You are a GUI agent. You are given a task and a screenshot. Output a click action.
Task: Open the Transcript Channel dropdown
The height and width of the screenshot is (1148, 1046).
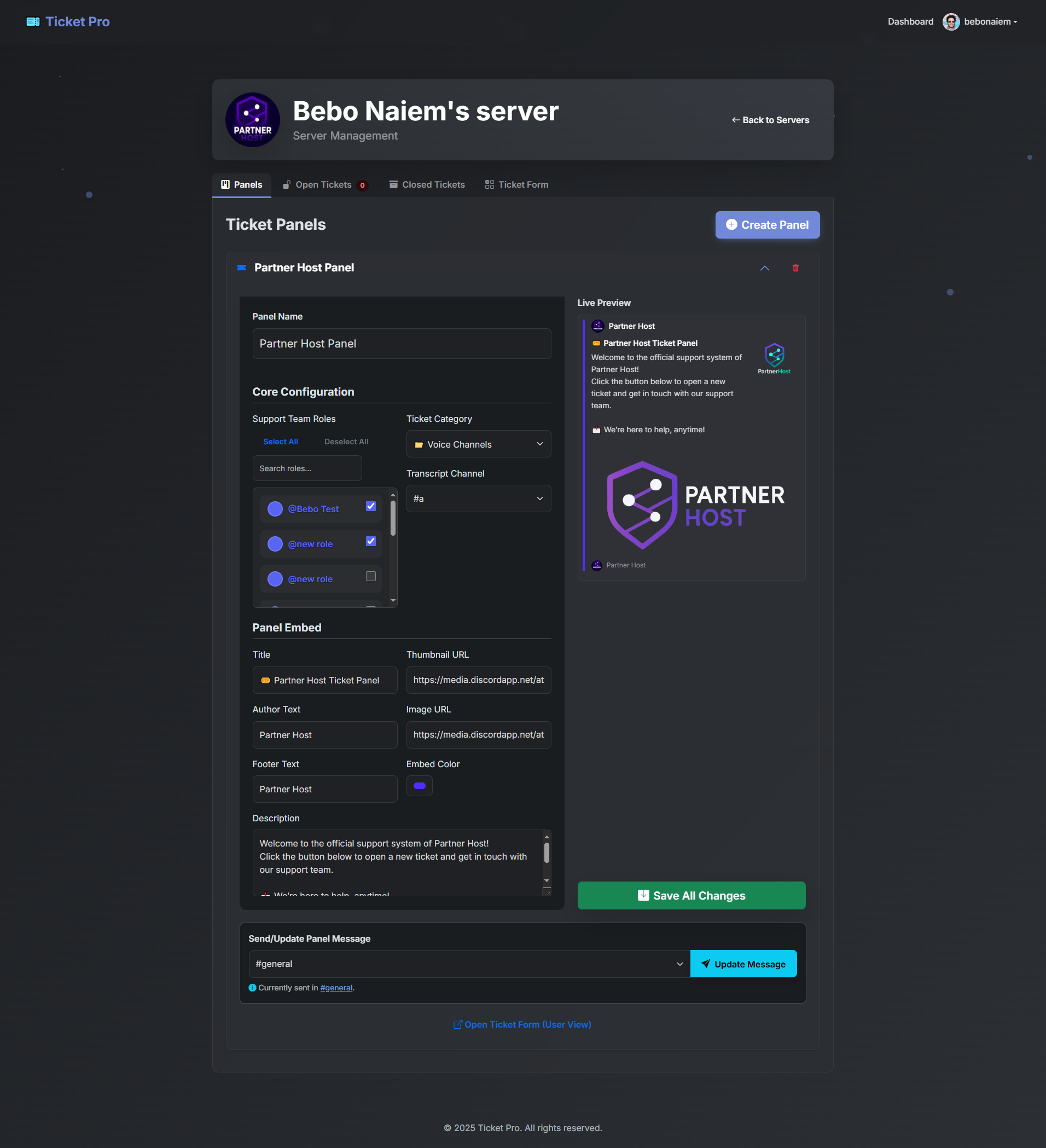pos(478,499)
